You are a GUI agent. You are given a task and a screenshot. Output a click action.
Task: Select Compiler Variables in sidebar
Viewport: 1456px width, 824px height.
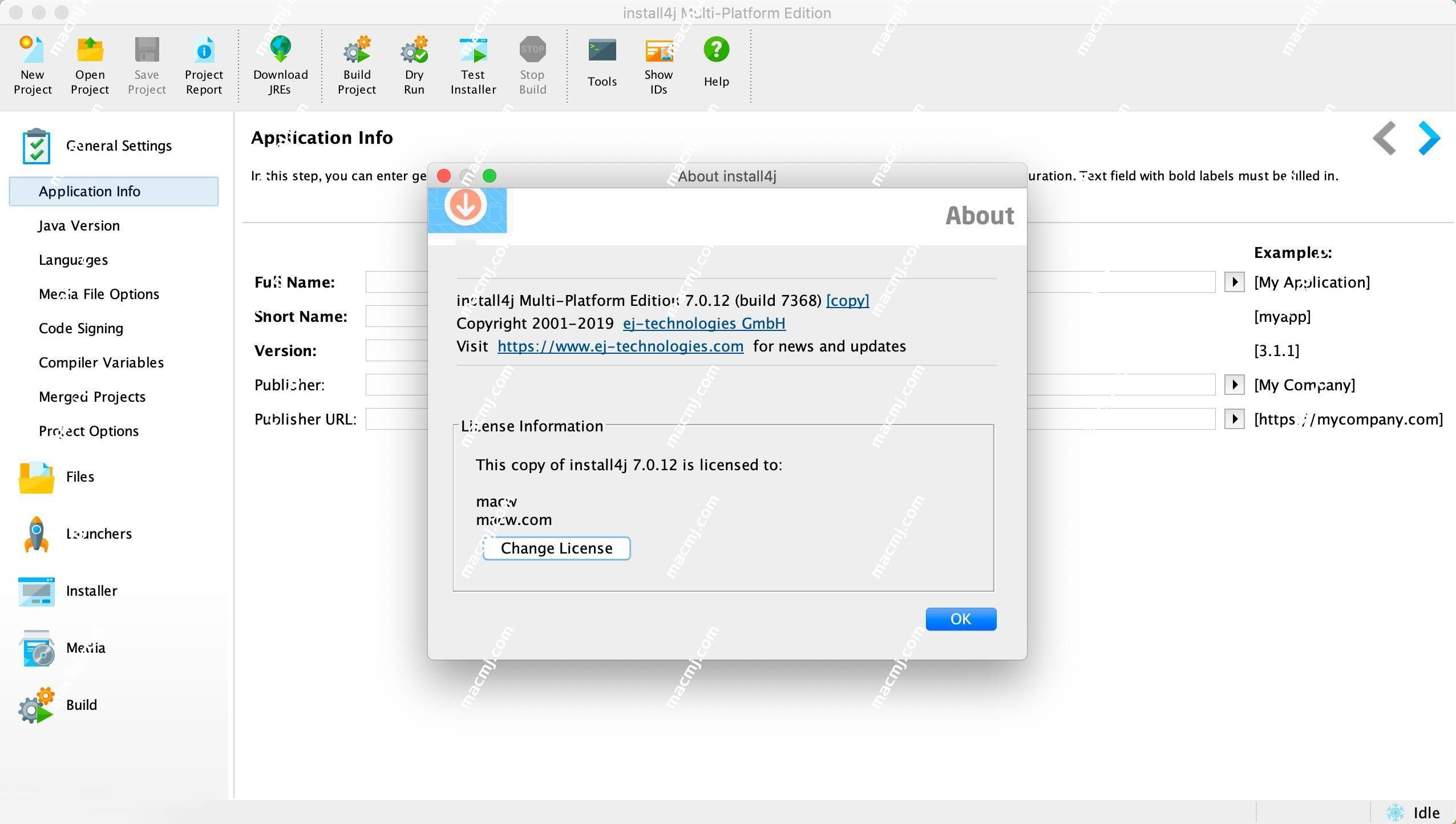(x=101, y=362)
